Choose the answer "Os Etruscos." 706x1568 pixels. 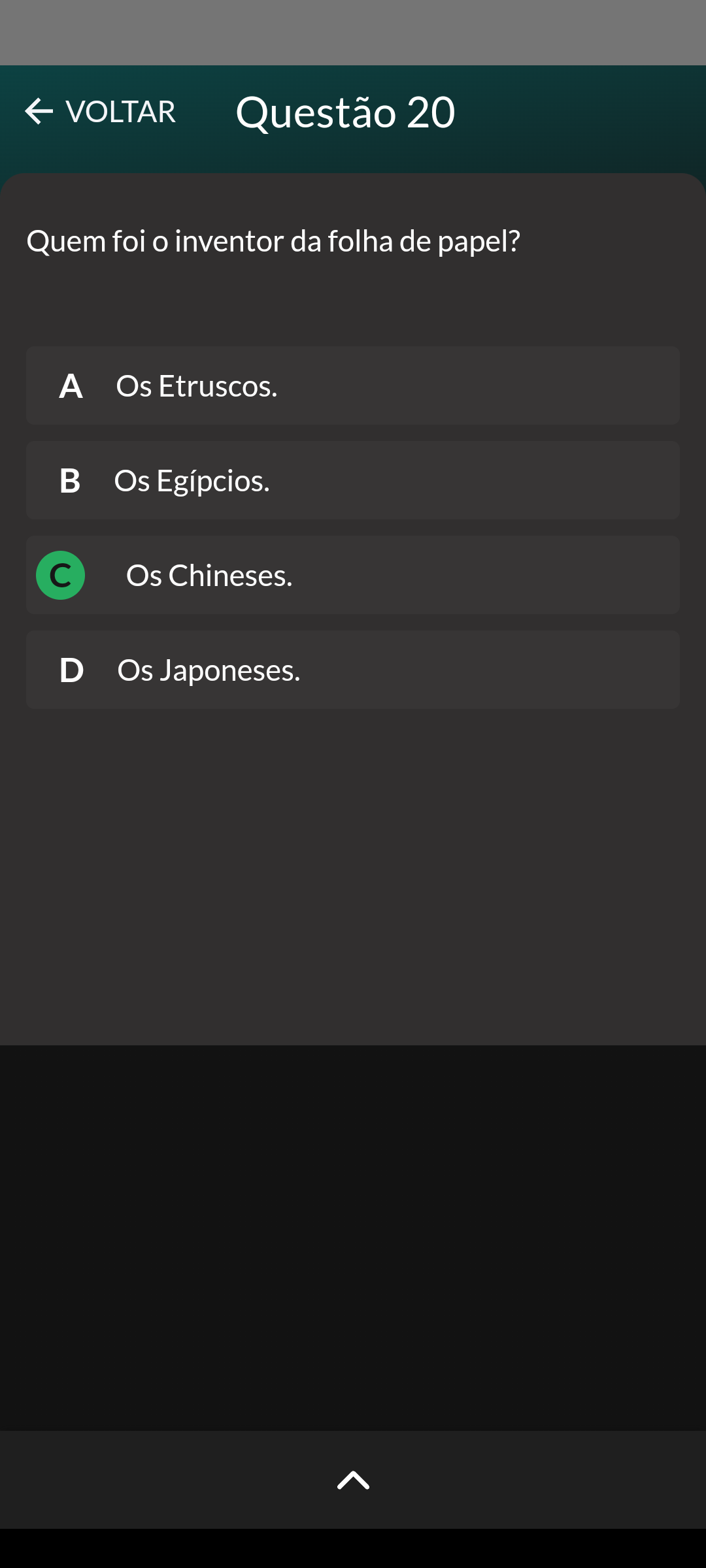(x=197, y=386)
